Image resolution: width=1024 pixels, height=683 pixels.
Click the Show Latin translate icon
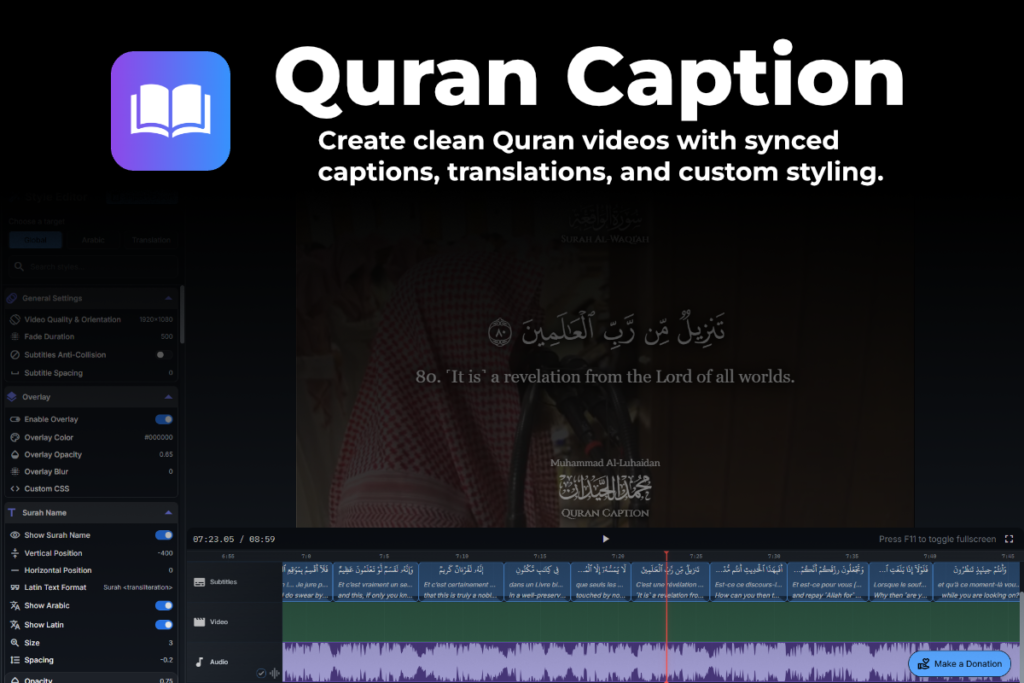(15, 625)
